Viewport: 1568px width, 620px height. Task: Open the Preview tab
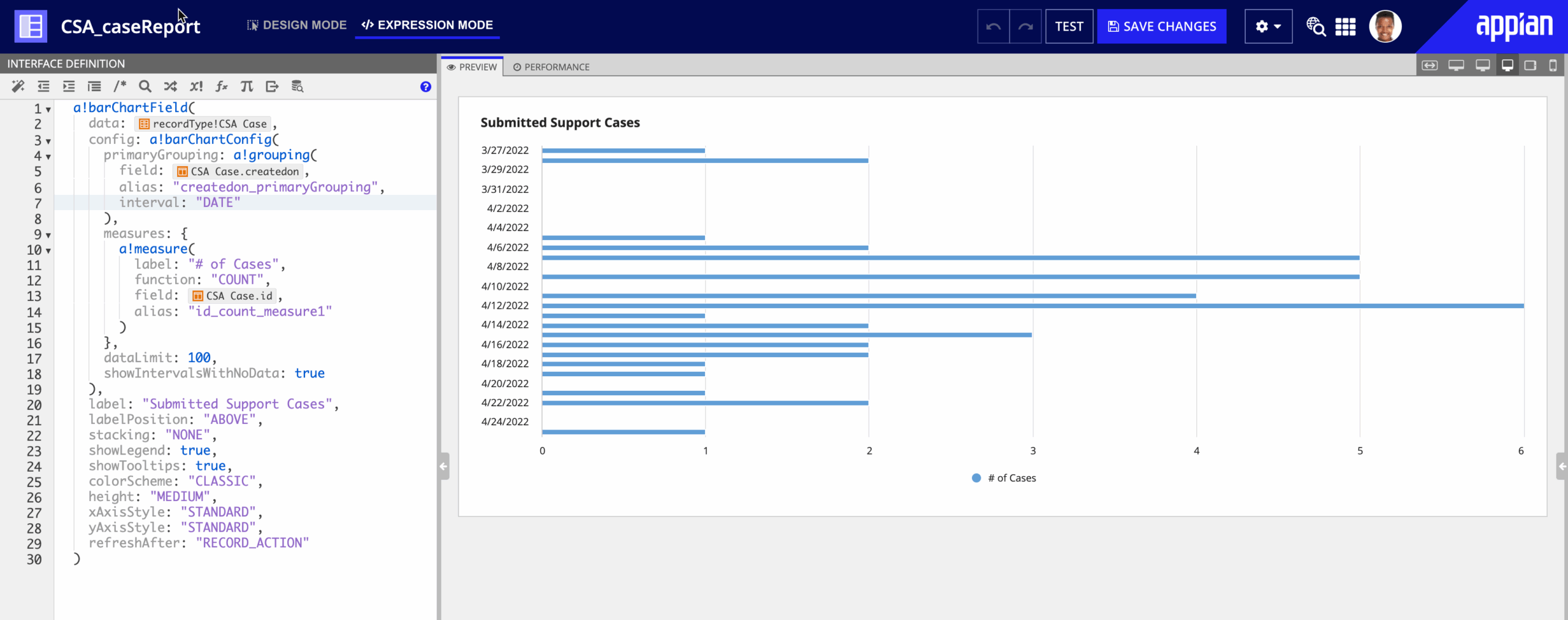tap(472, 67)
